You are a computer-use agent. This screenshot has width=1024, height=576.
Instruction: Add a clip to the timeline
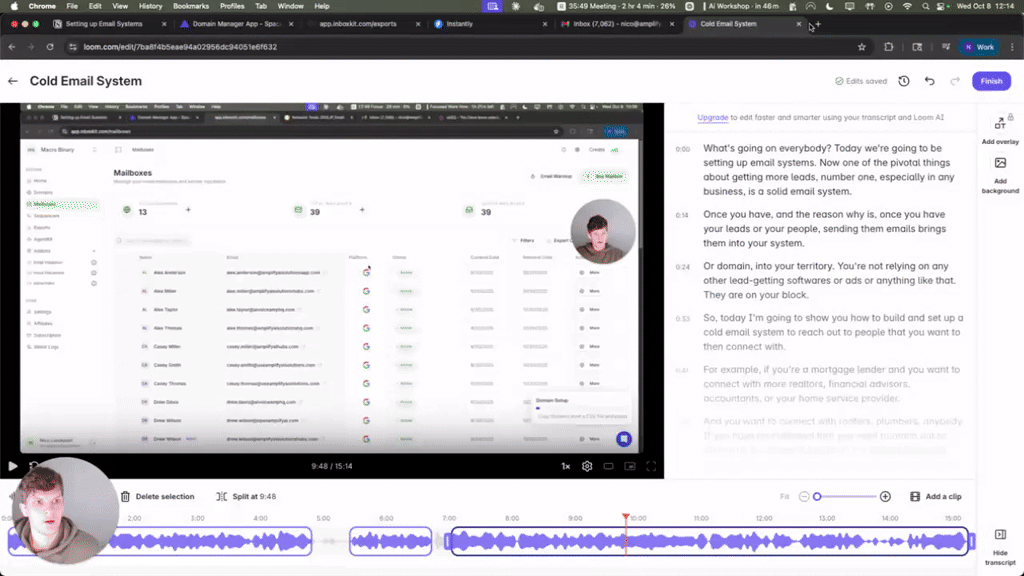936,496
